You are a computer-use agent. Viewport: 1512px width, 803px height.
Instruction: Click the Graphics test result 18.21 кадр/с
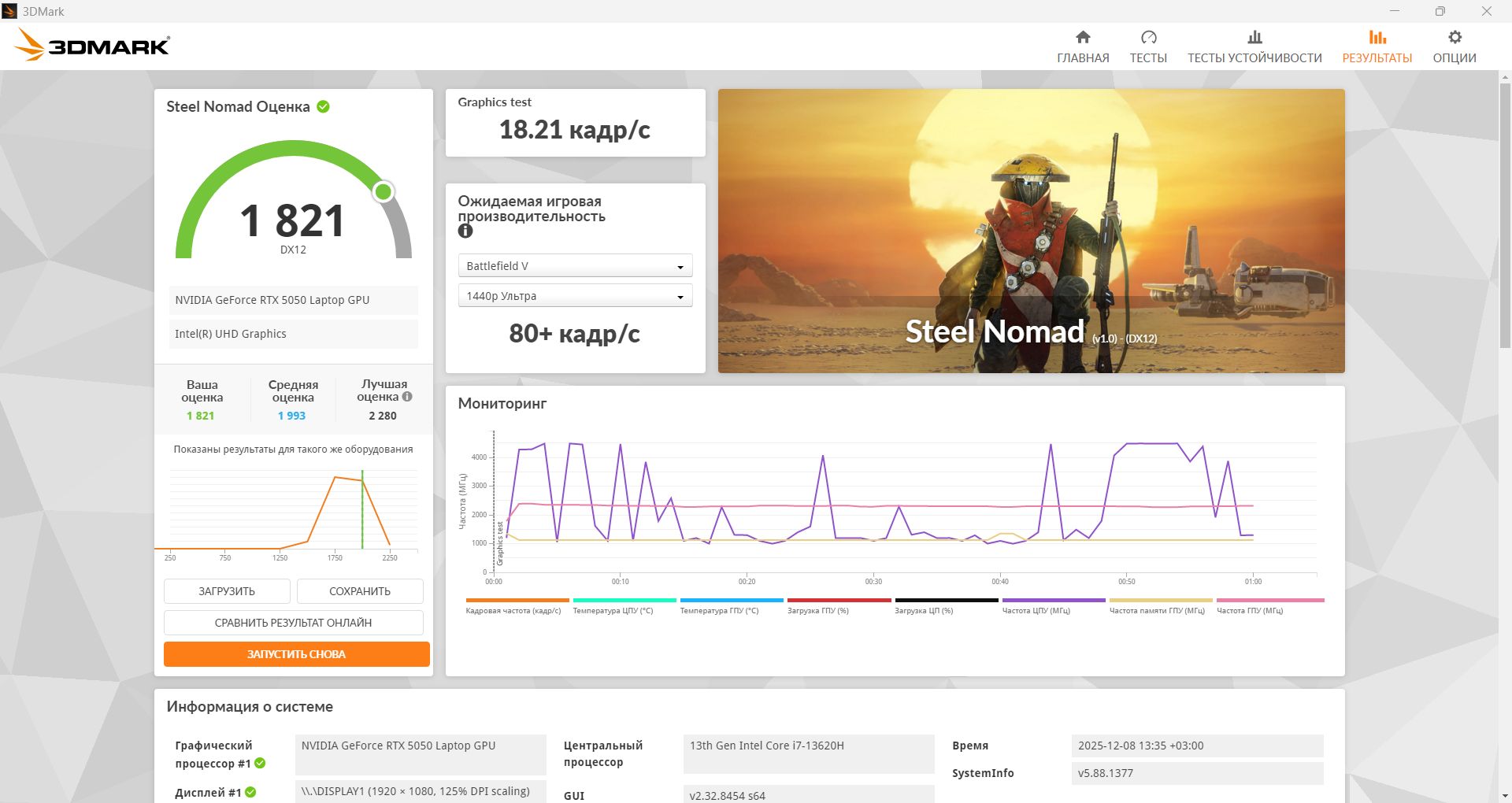[575, 130]
